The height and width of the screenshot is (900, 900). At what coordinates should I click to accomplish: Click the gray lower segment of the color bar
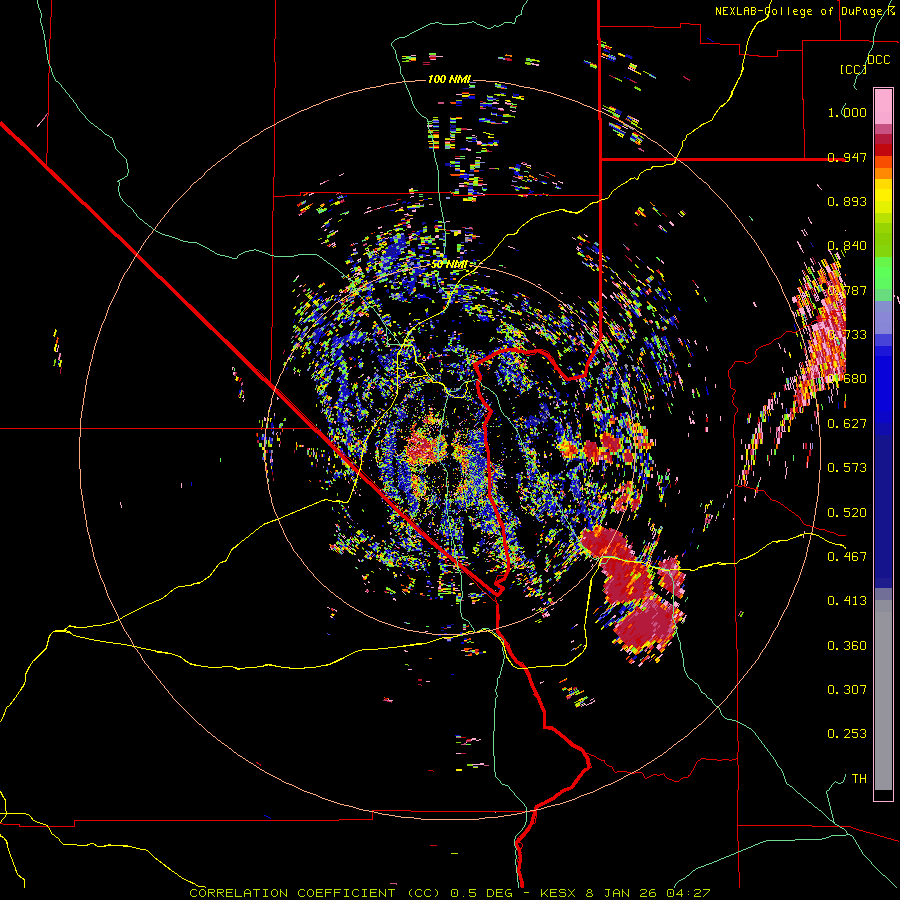click(x=883, y=695)
